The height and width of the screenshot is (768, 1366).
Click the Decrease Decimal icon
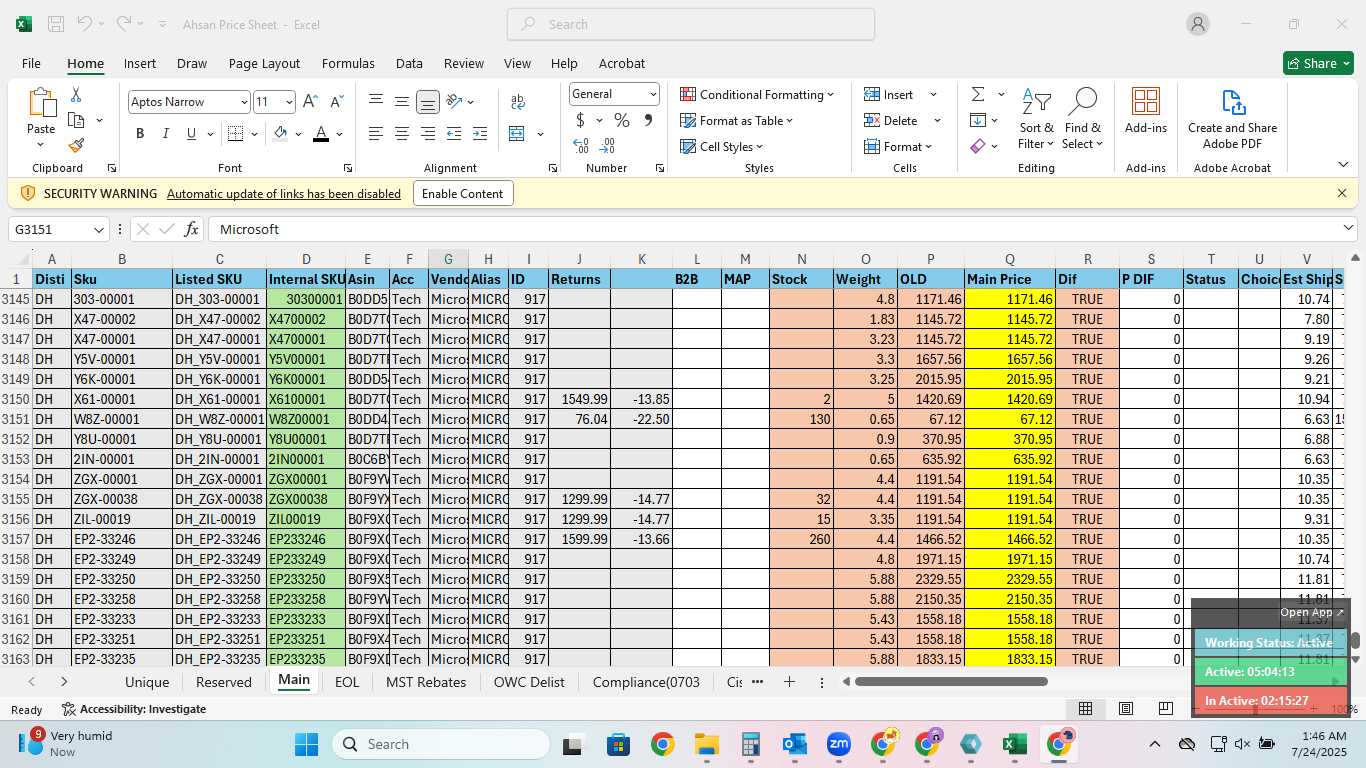(x=607, y=146)
